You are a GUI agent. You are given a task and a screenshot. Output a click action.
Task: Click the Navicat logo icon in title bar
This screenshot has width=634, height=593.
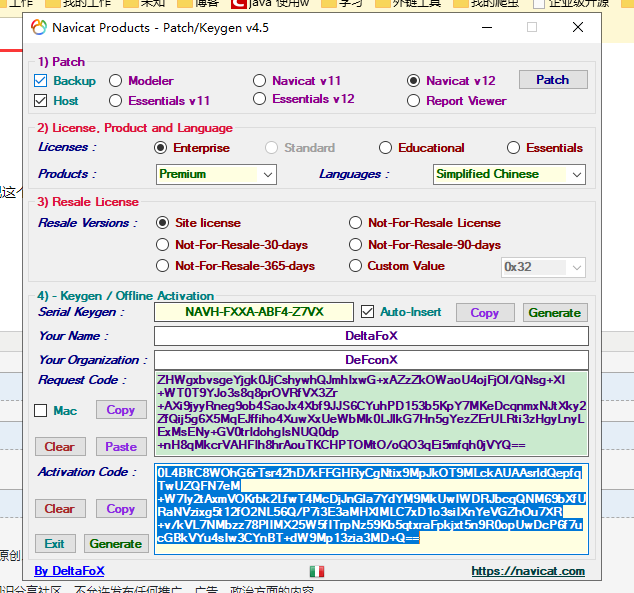pyautogui.click(x=39, y=27)
